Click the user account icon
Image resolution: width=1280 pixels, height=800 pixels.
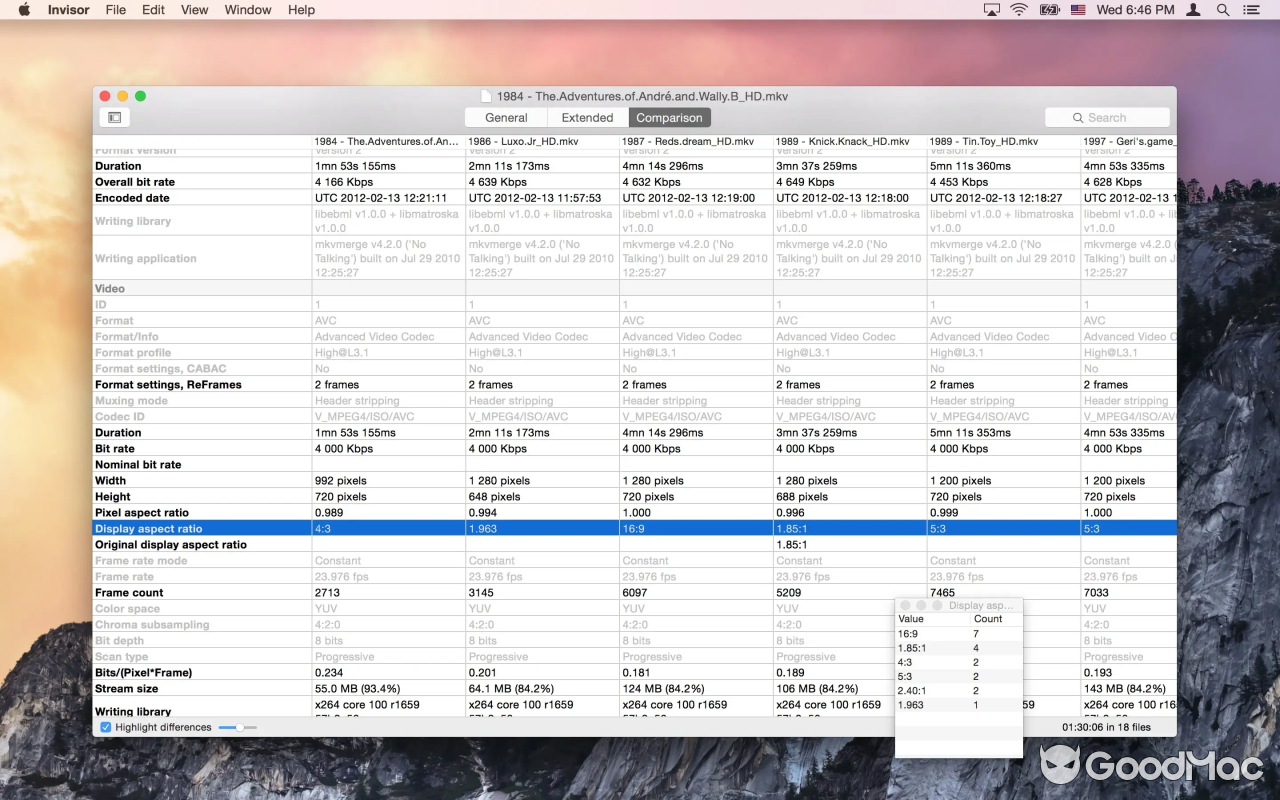pos(1193,10)
